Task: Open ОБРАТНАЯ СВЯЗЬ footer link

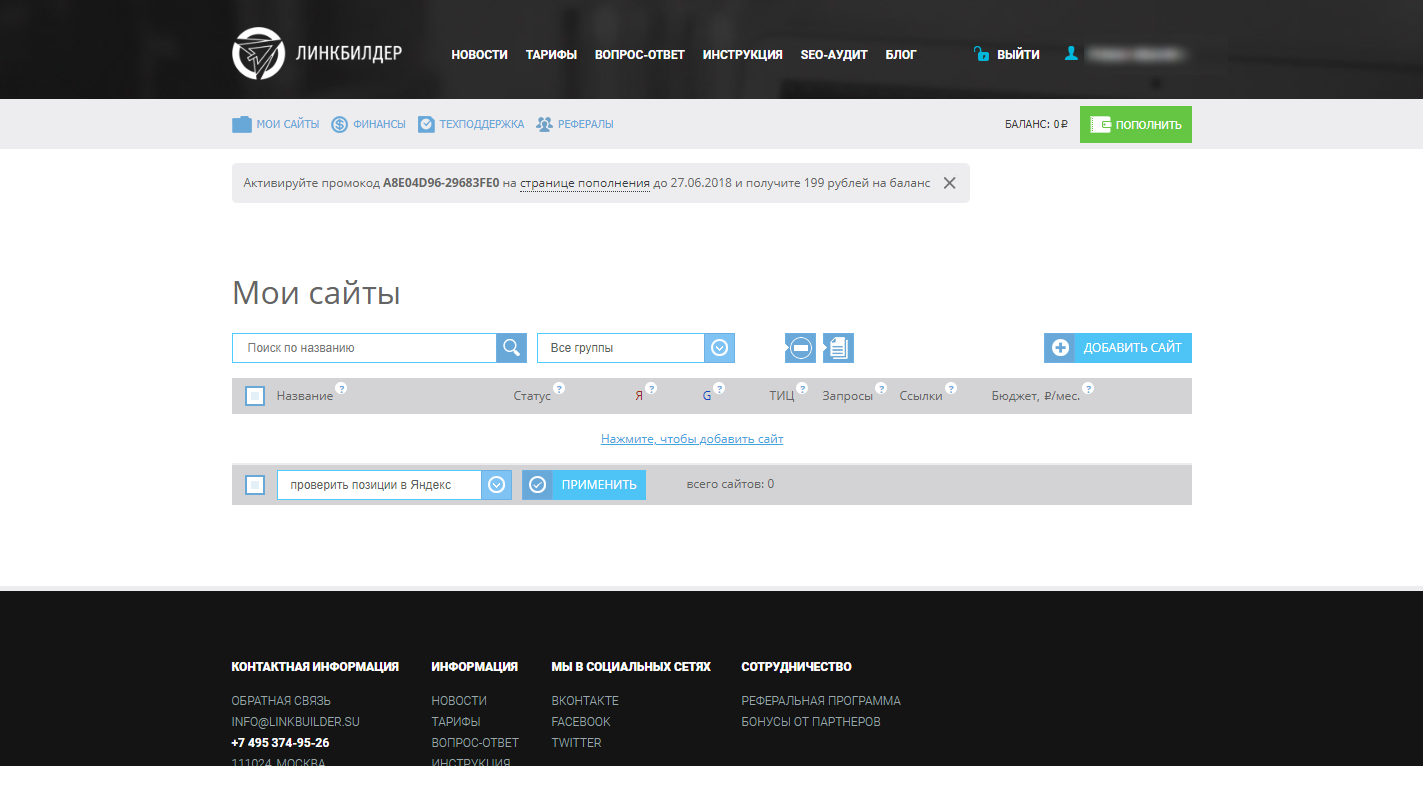Action: (x=281, y=701)
